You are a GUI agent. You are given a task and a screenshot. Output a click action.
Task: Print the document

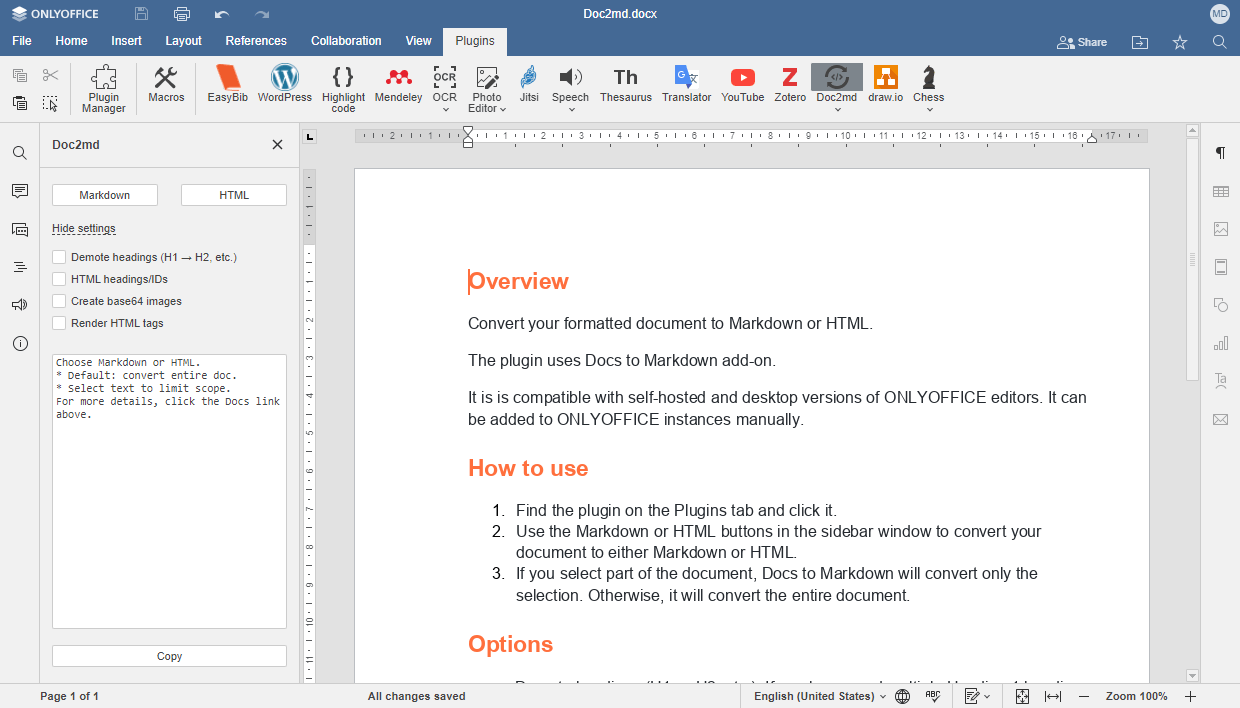(x=182, y=14)
